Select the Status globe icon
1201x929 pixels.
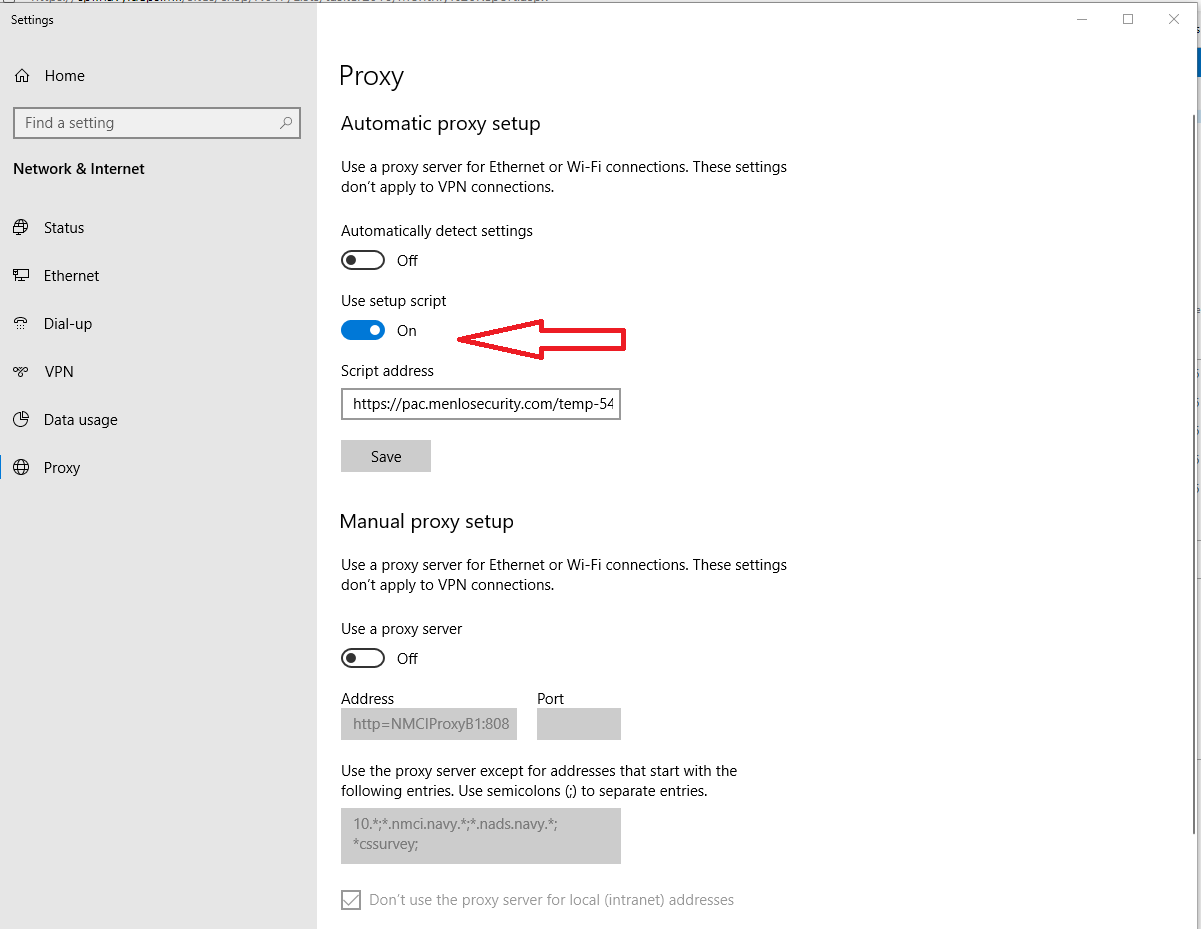point(21,228)
